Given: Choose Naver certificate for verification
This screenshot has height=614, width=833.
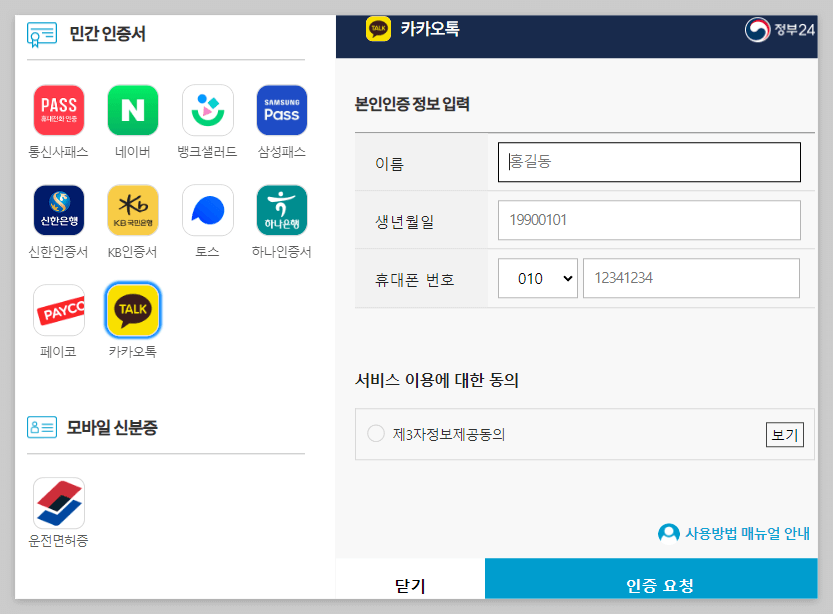Looking at the screenshot, I should (132, 110).
